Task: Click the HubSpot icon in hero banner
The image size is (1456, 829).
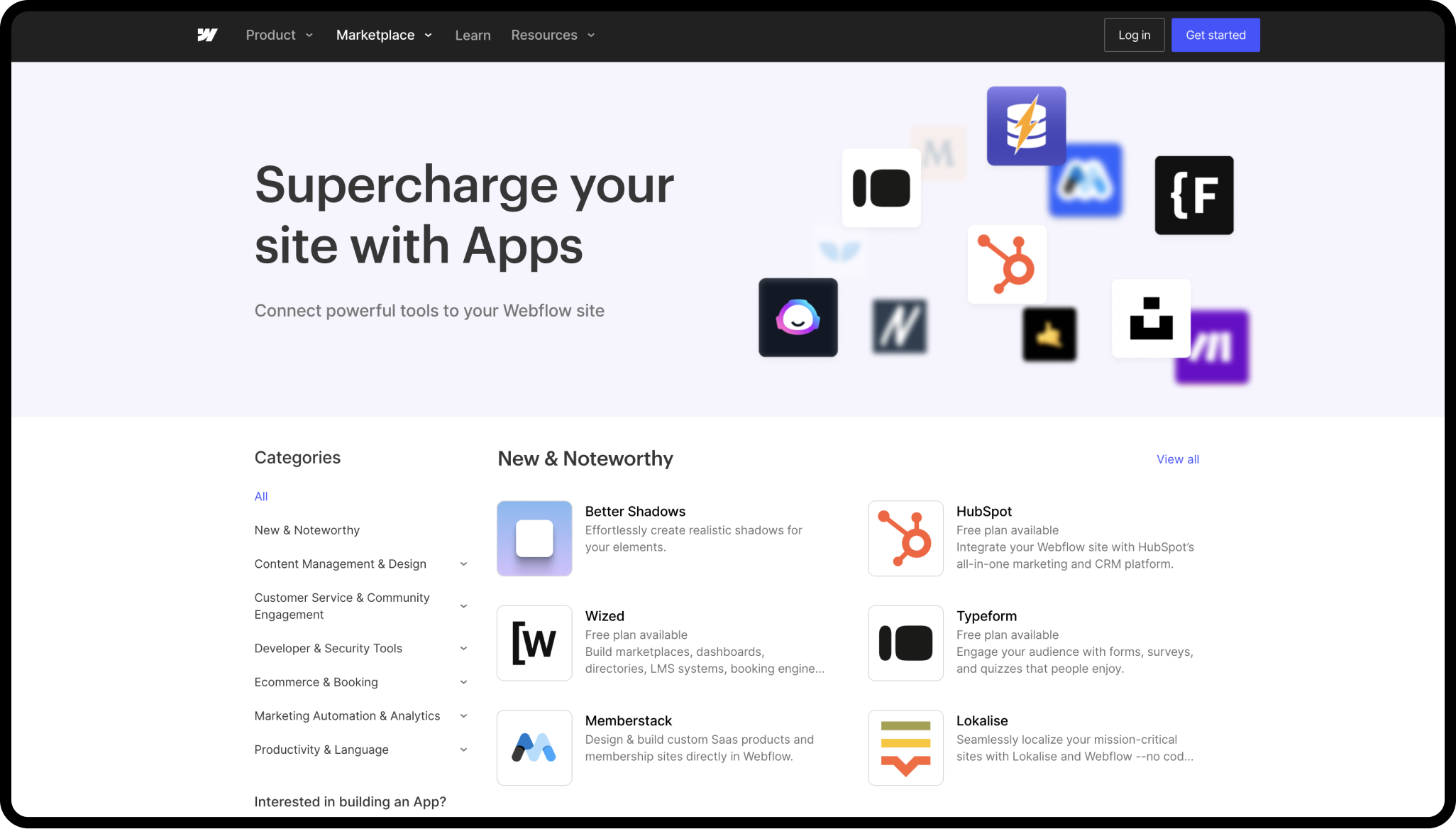Action: [x=1007, y=264]
